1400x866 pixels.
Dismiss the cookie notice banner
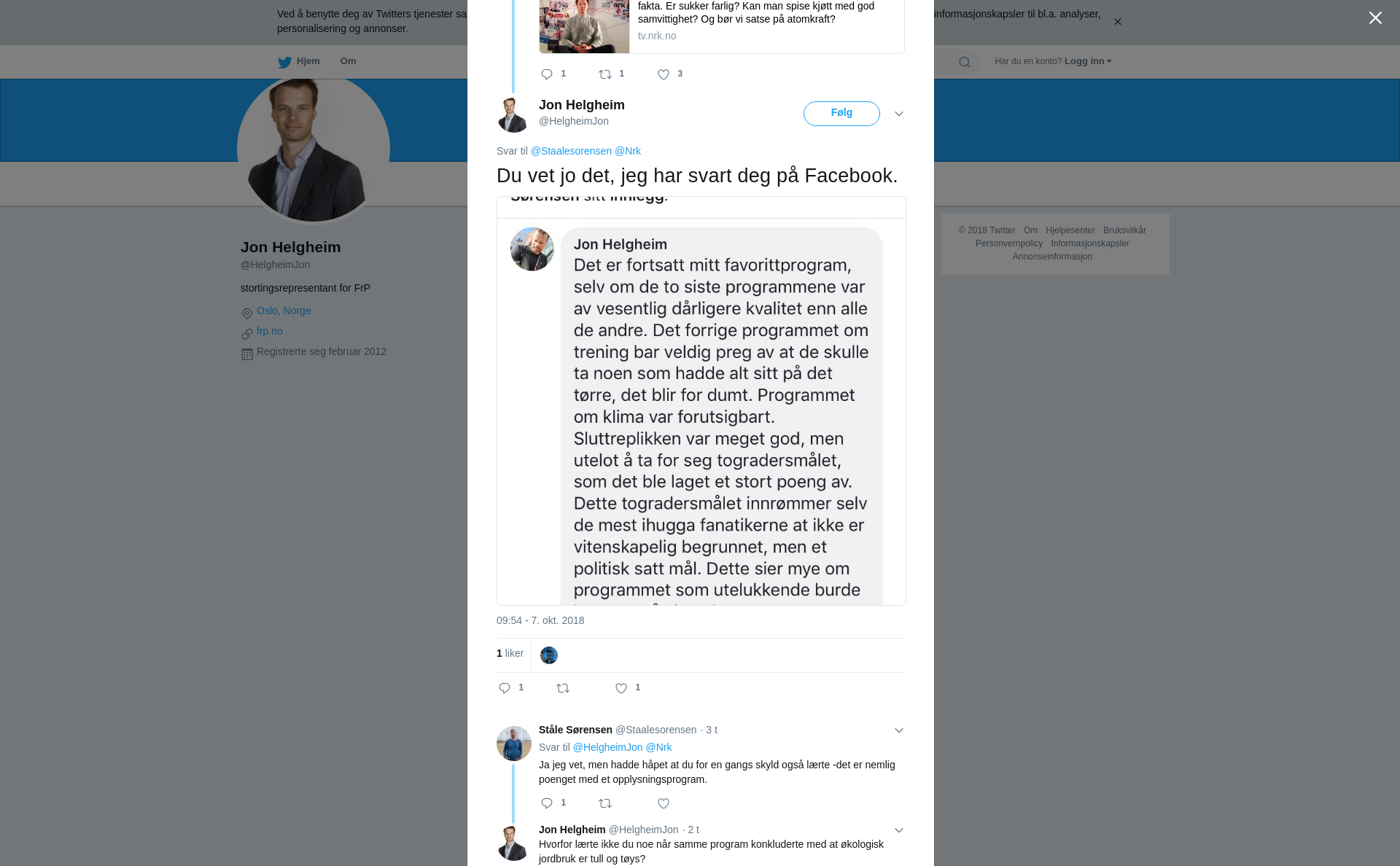click(x=1117, y=22)
